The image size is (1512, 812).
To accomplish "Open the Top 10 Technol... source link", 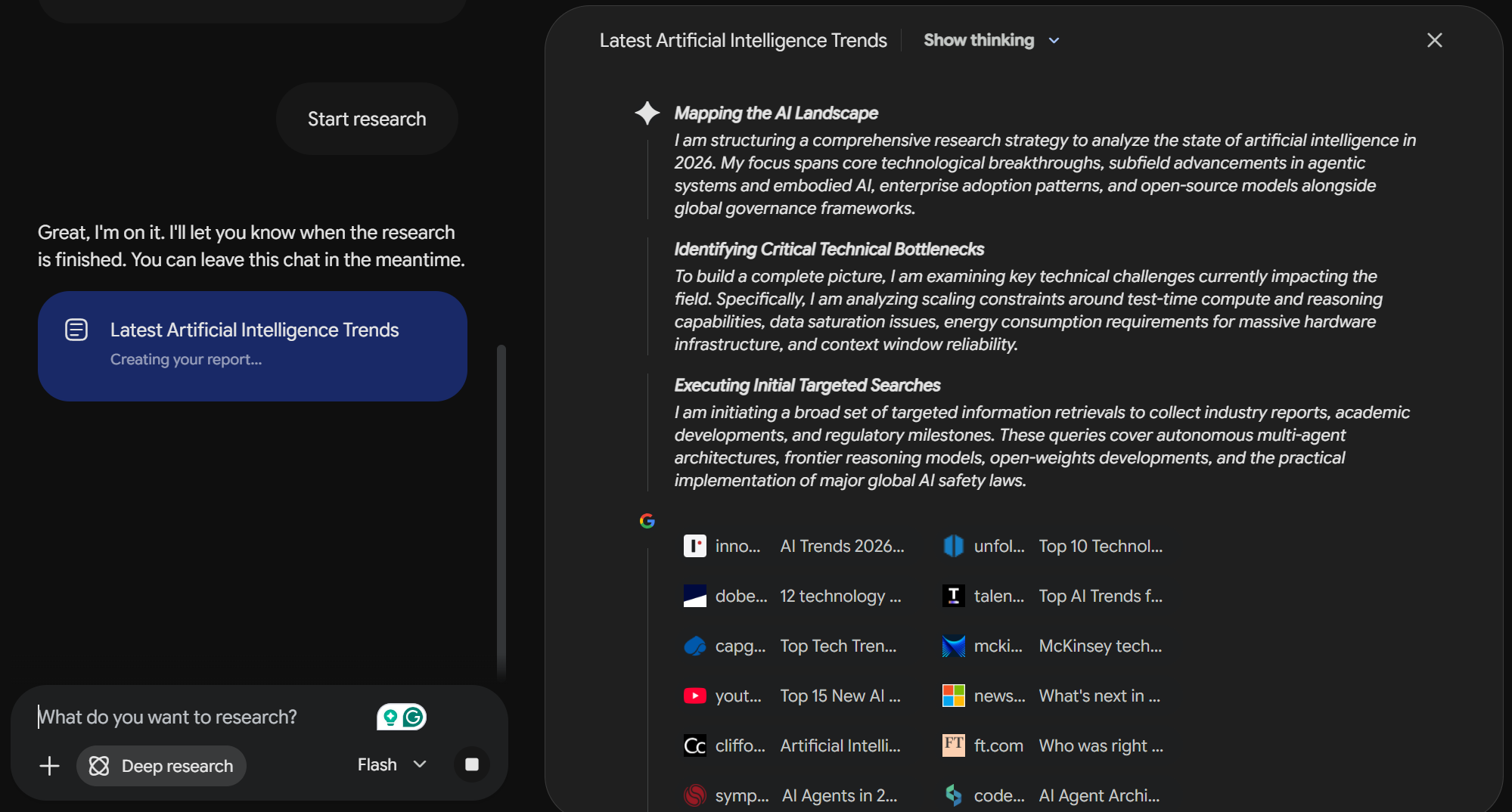I will coord(1101,546).
